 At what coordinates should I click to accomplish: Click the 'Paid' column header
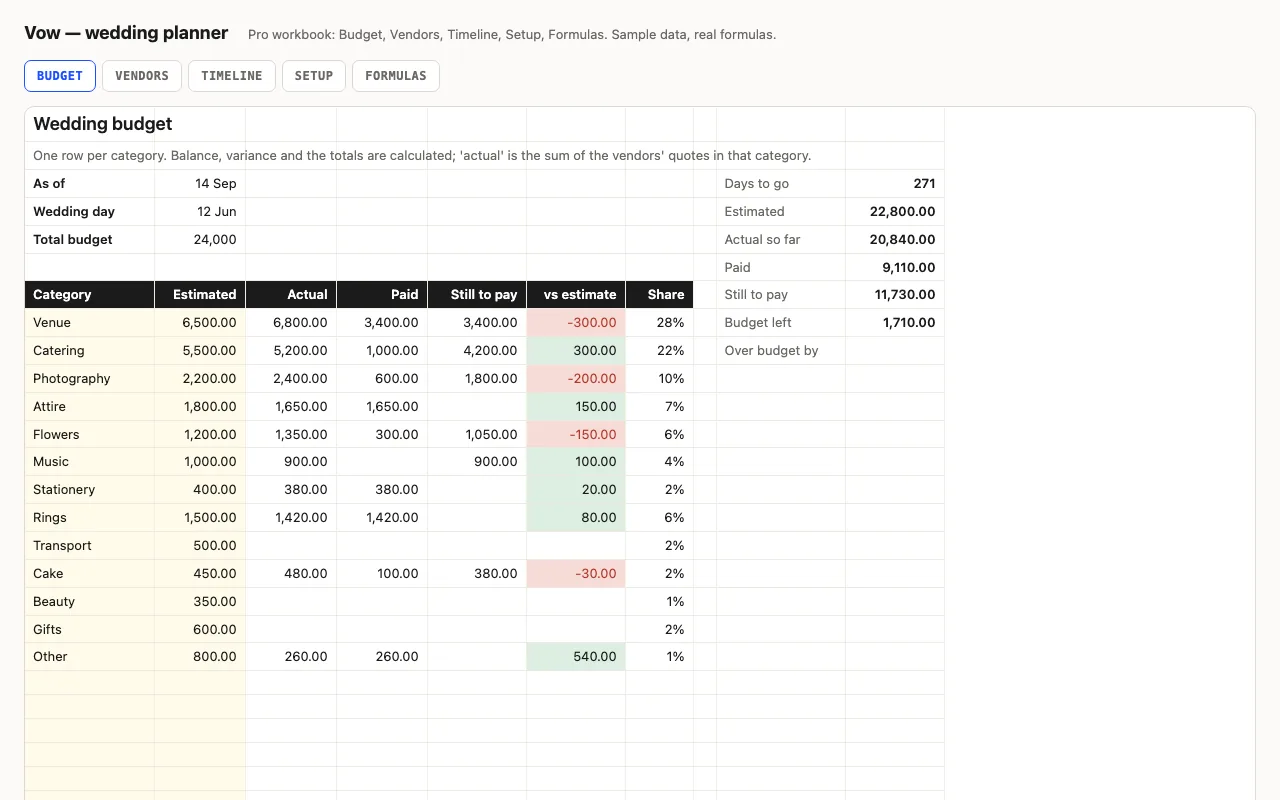[382, 295]
